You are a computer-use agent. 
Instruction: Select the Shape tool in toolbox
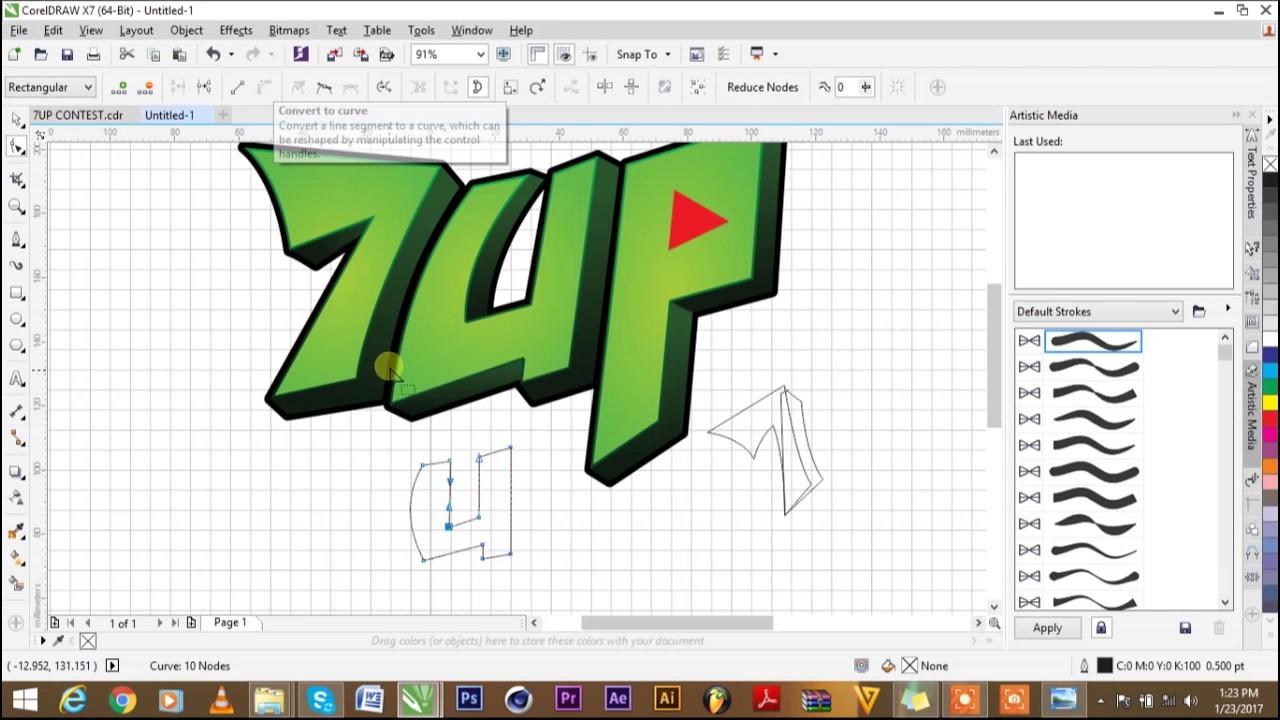17,147
